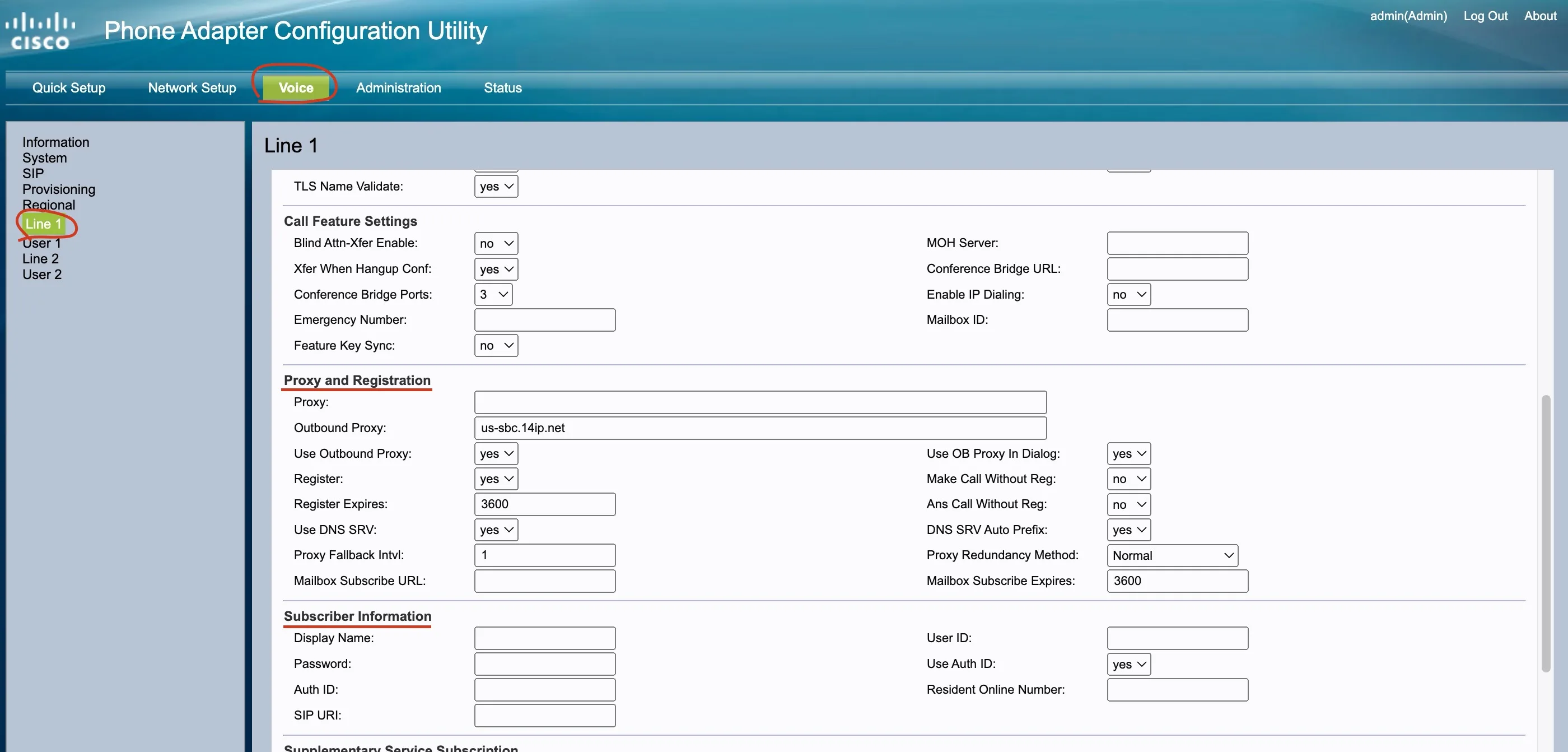
Task: Select Line 2 in the sidebar
Action: pyautogui.click(x=40, y=259)
